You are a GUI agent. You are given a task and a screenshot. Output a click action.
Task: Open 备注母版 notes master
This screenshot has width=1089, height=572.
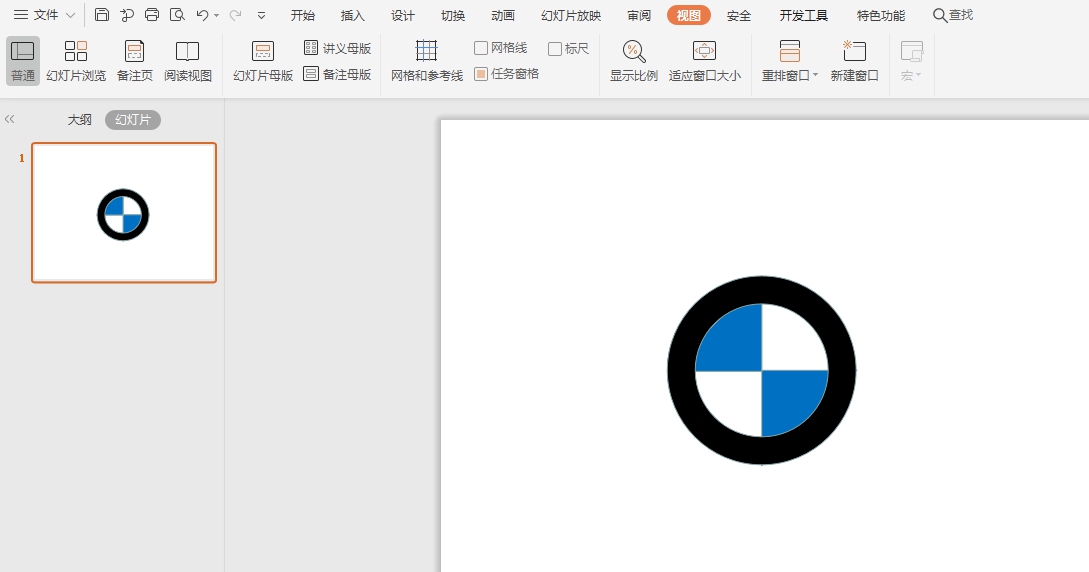[x=338, y=74]
